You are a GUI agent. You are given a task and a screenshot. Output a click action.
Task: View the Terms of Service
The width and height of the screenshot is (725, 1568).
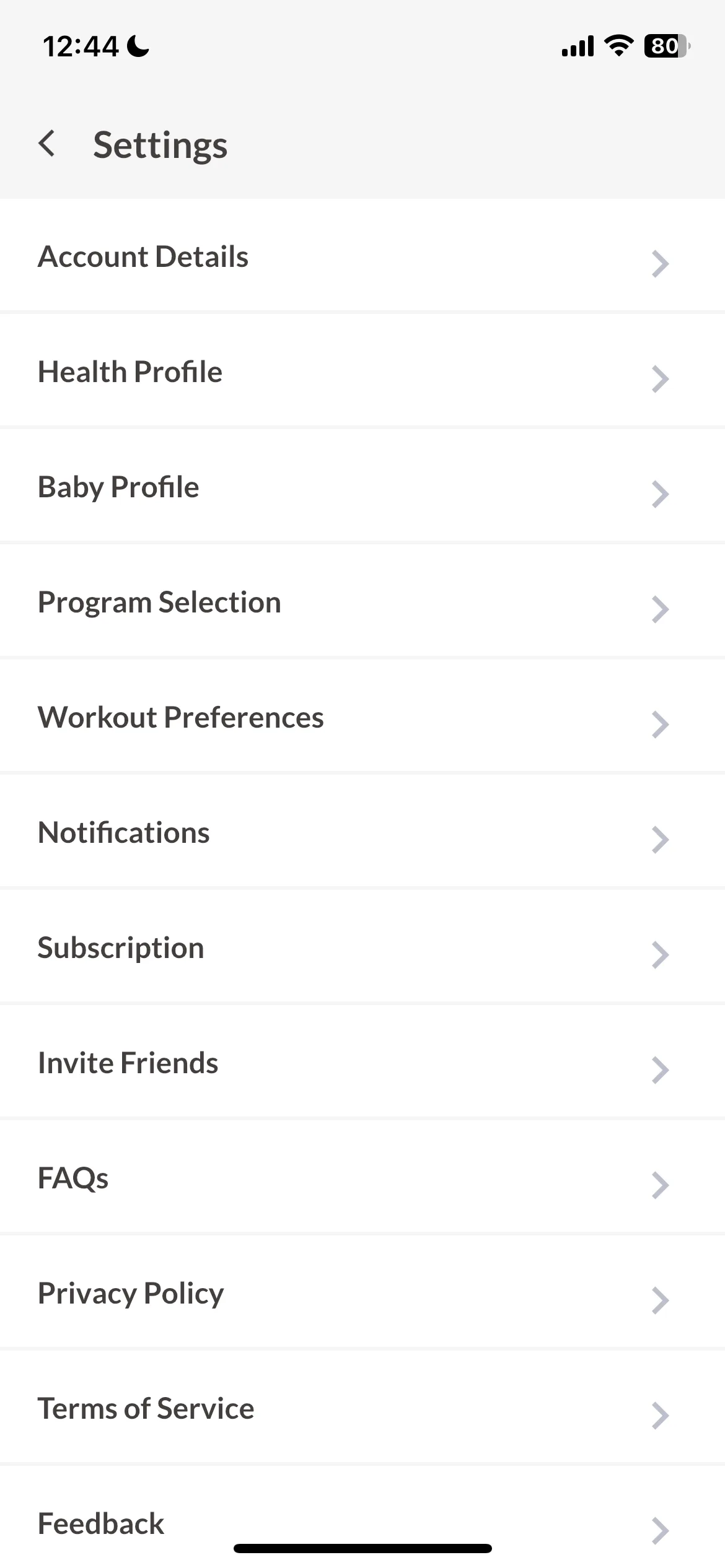tap(362, 1408)
